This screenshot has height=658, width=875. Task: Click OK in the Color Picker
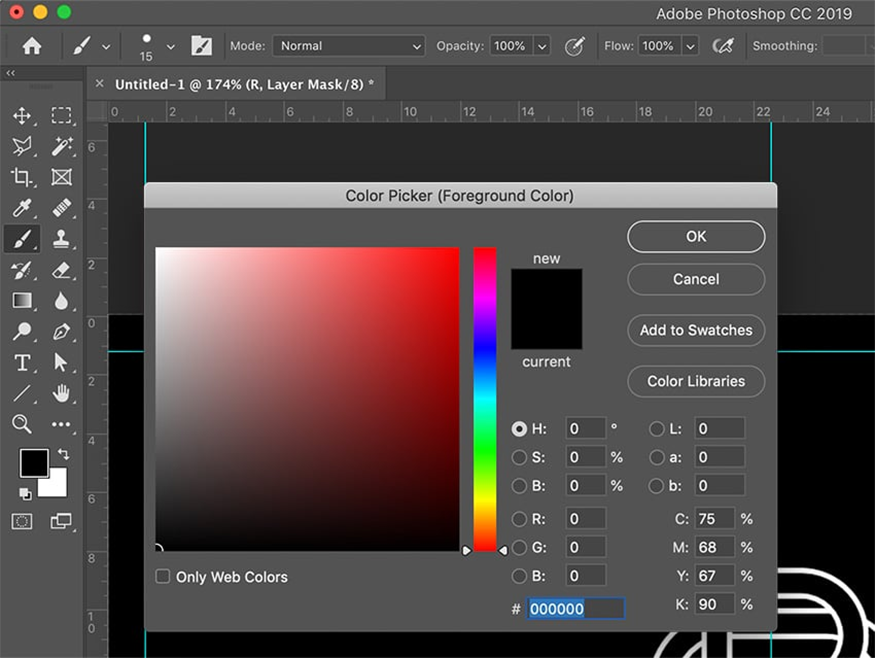(696, 237)
